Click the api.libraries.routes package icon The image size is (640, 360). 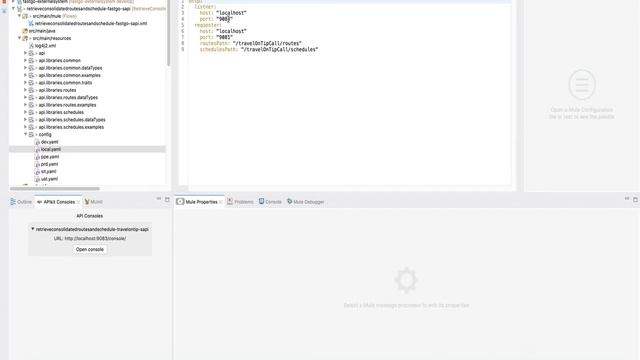pos(31,90)
